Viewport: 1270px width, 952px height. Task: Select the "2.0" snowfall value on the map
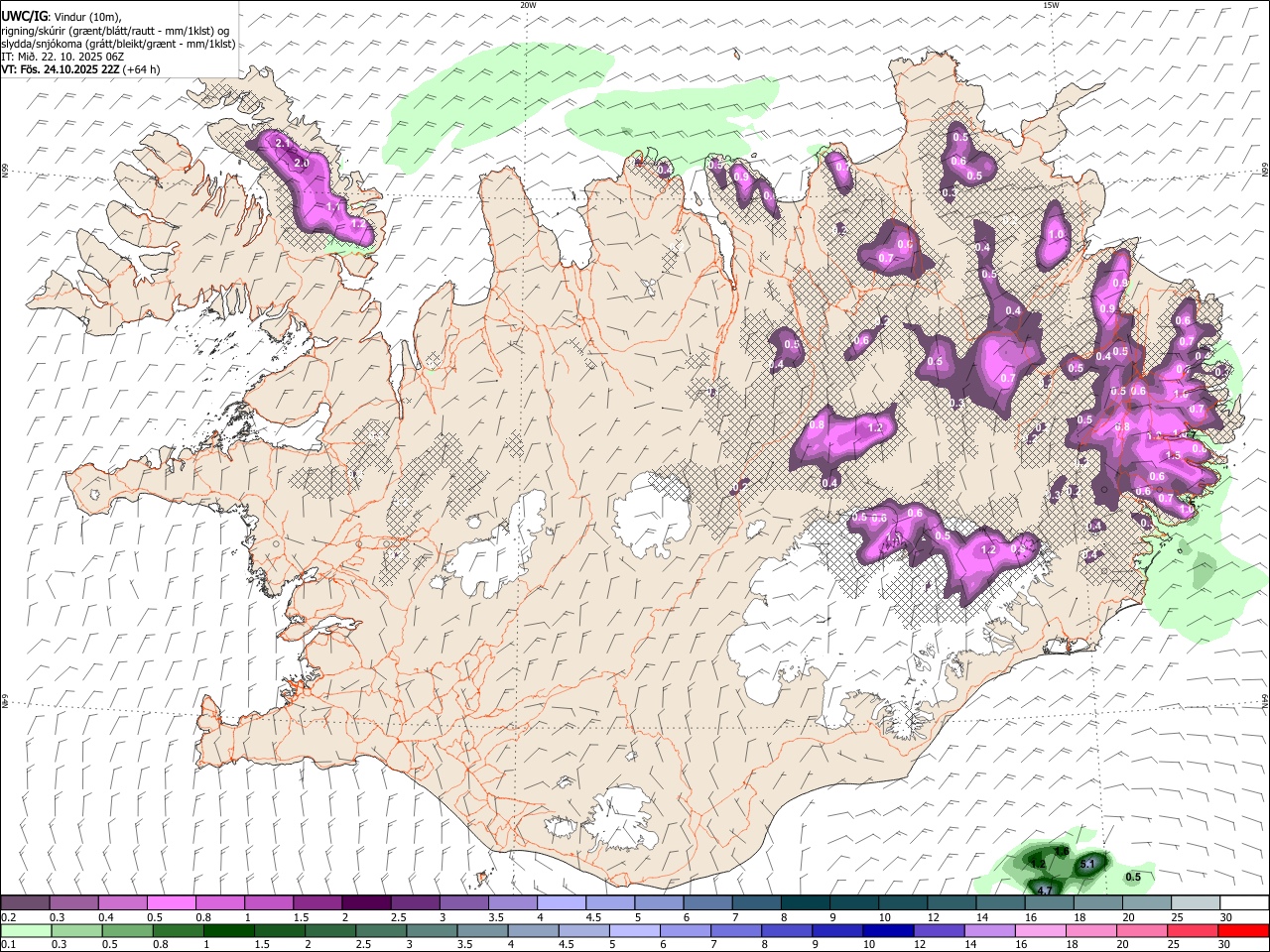(302, 163)
